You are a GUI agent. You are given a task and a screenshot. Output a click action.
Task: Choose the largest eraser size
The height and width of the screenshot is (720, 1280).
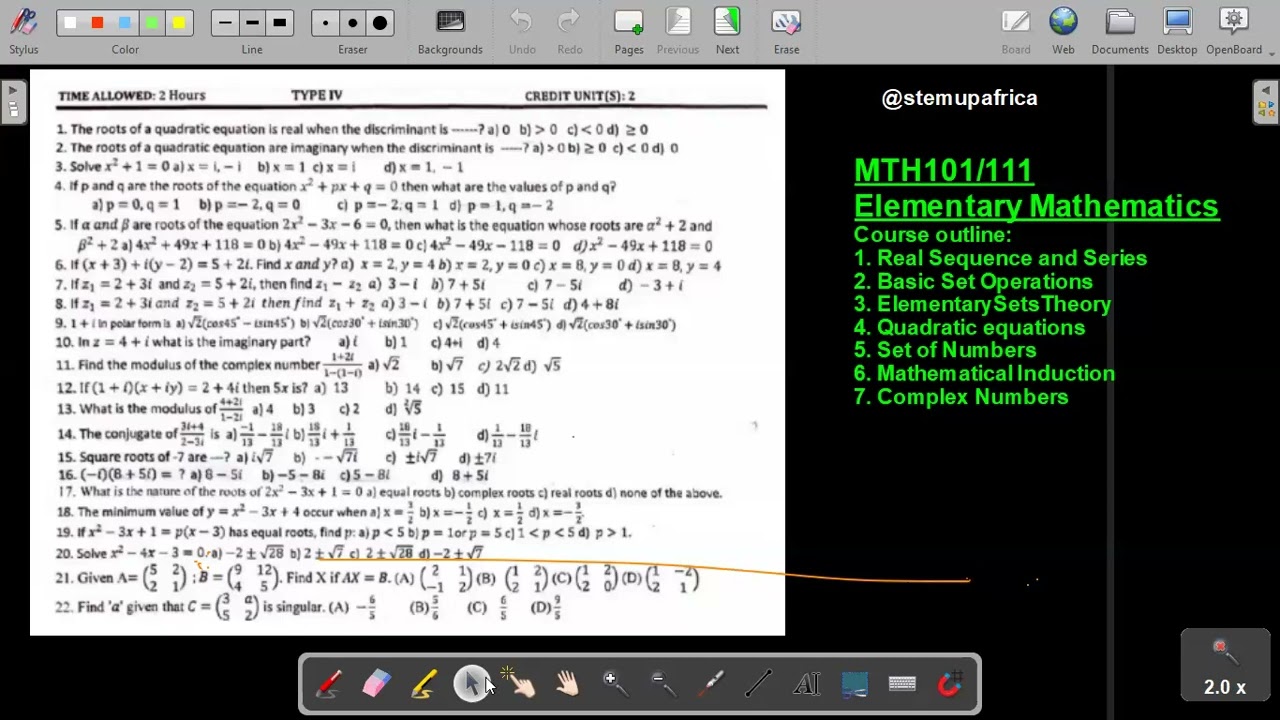[380, 23]
